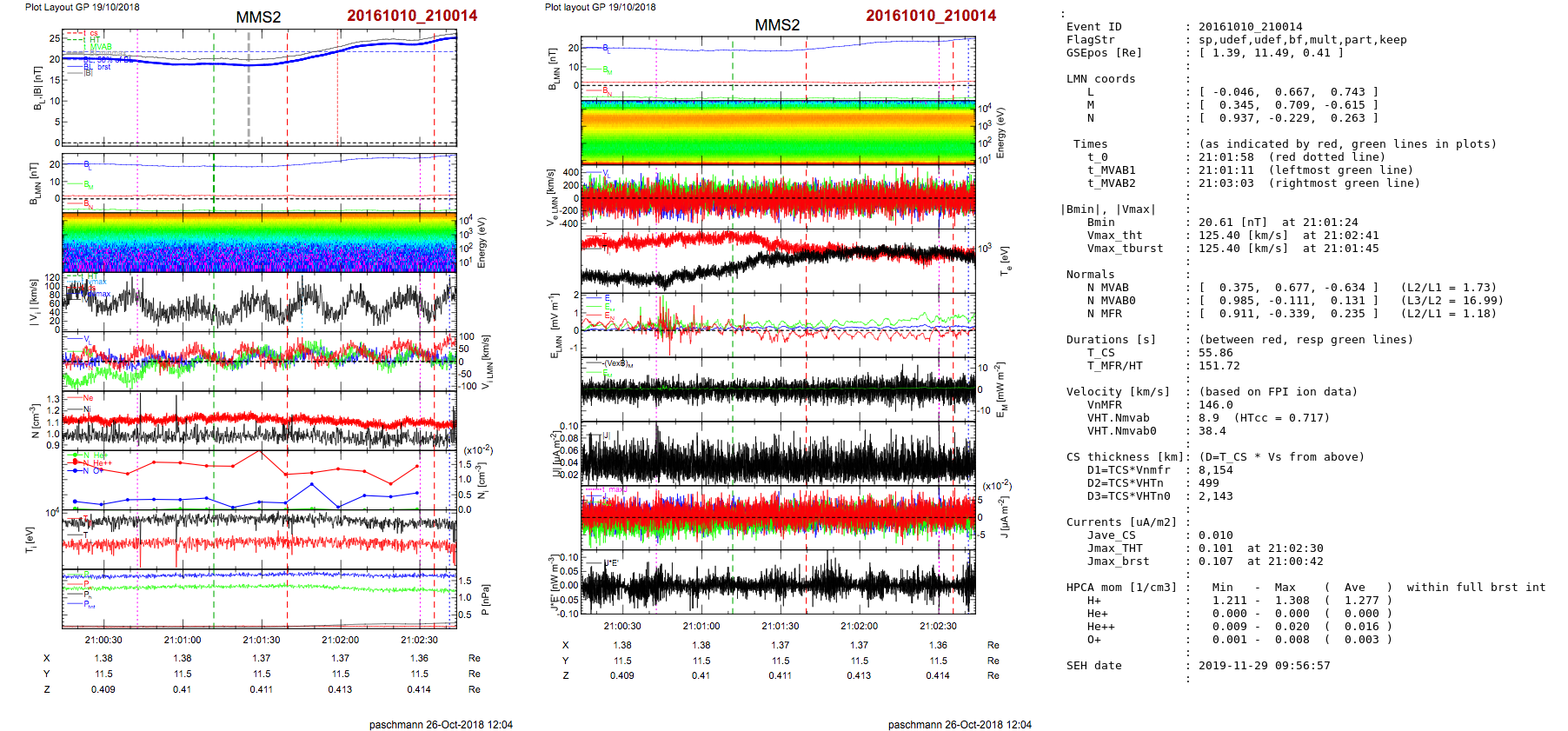Click the left paschmann 26-Oct-2018 footer text

441,724
